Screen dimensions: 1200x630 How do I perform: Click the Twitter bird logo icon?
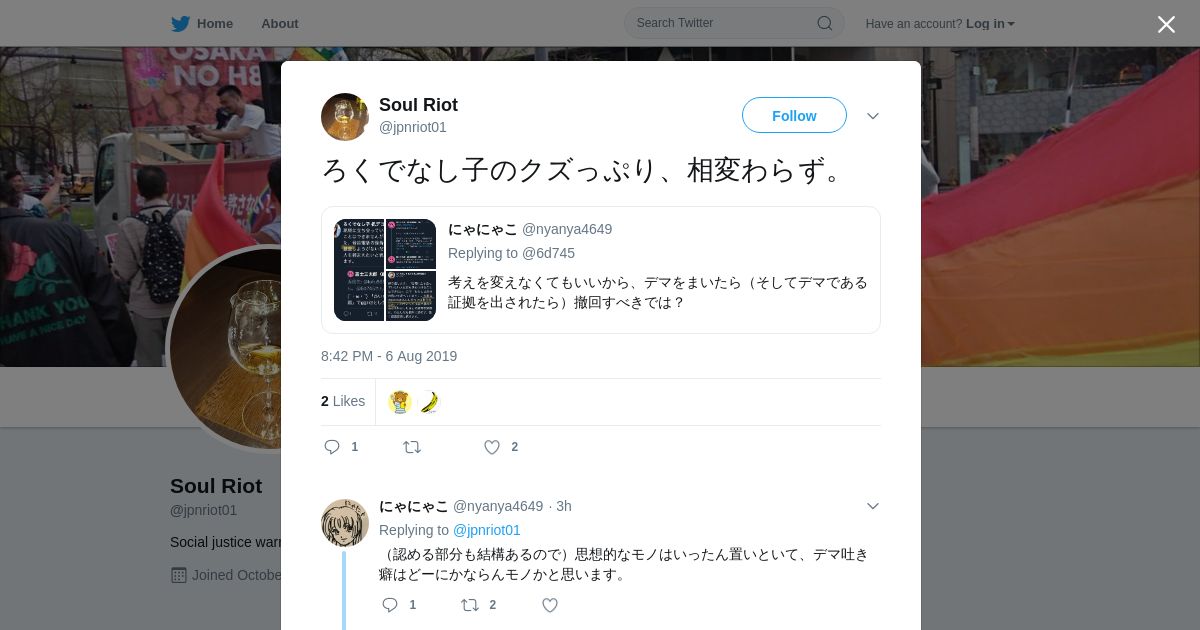[x=180, y=23]
